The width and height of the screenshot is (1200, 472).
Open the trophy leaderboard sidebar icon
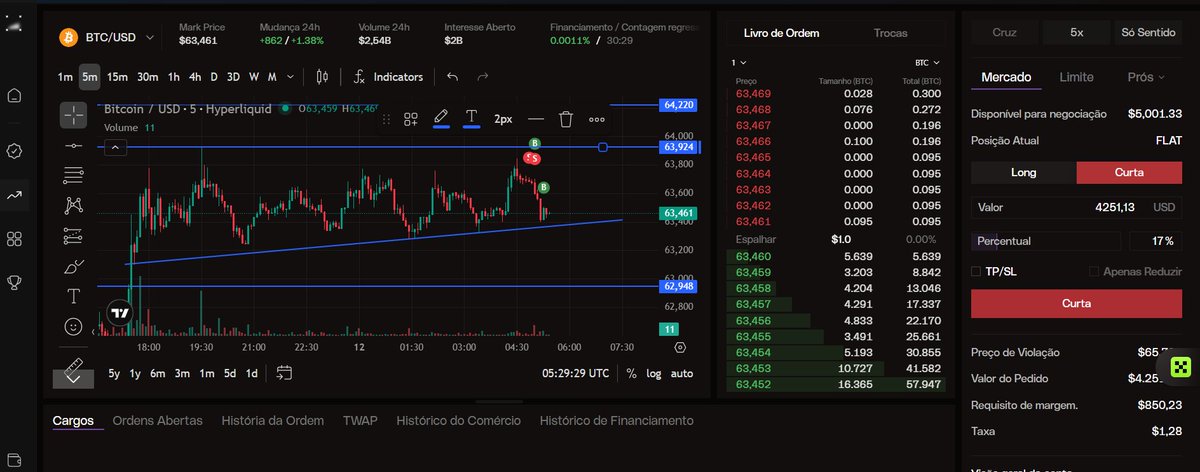tap(14, 283)
